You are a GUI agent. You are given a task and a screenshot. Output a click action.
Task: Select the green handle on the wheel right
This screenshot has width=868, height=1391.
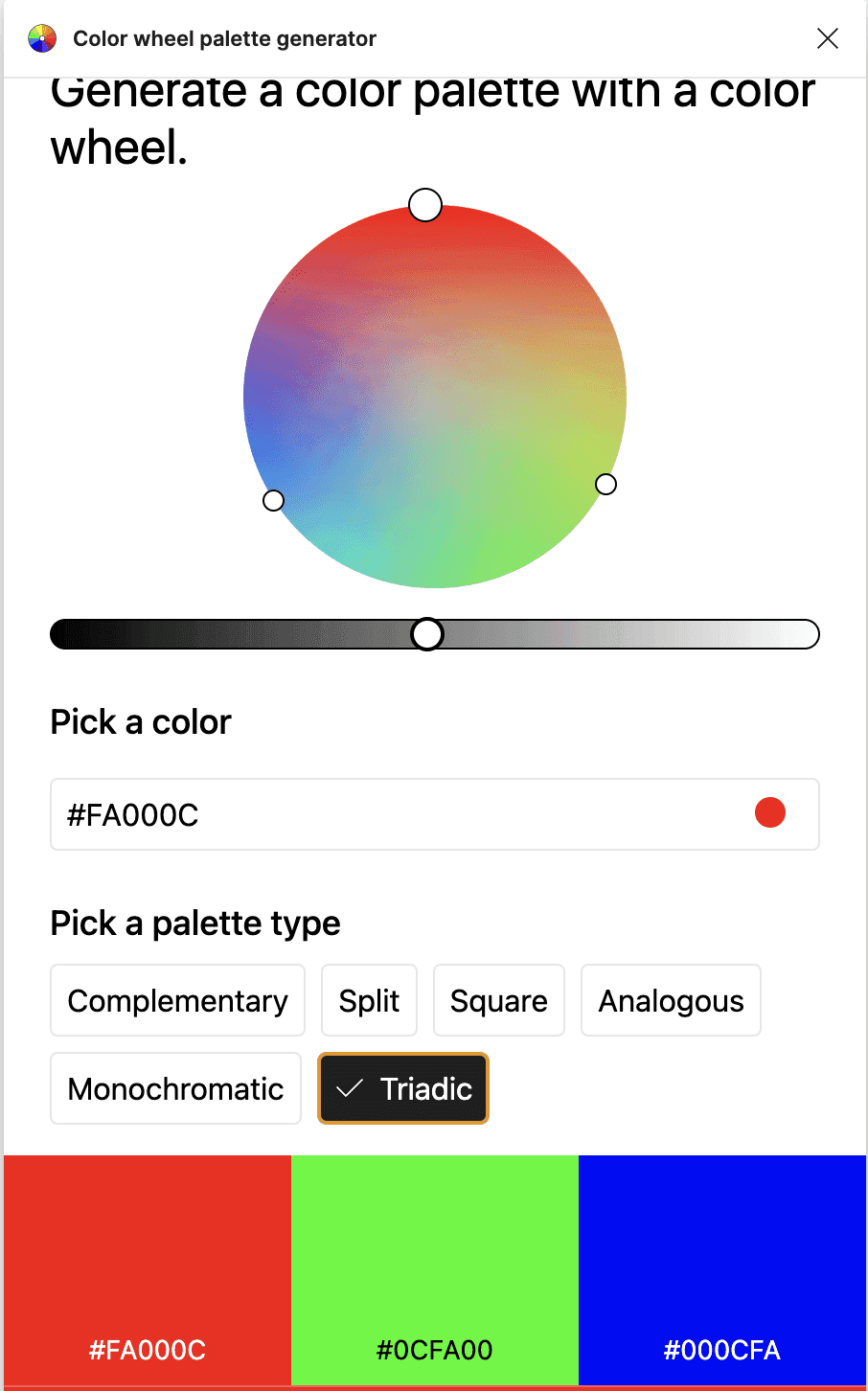pyautogui.click(x=606, y=485)
